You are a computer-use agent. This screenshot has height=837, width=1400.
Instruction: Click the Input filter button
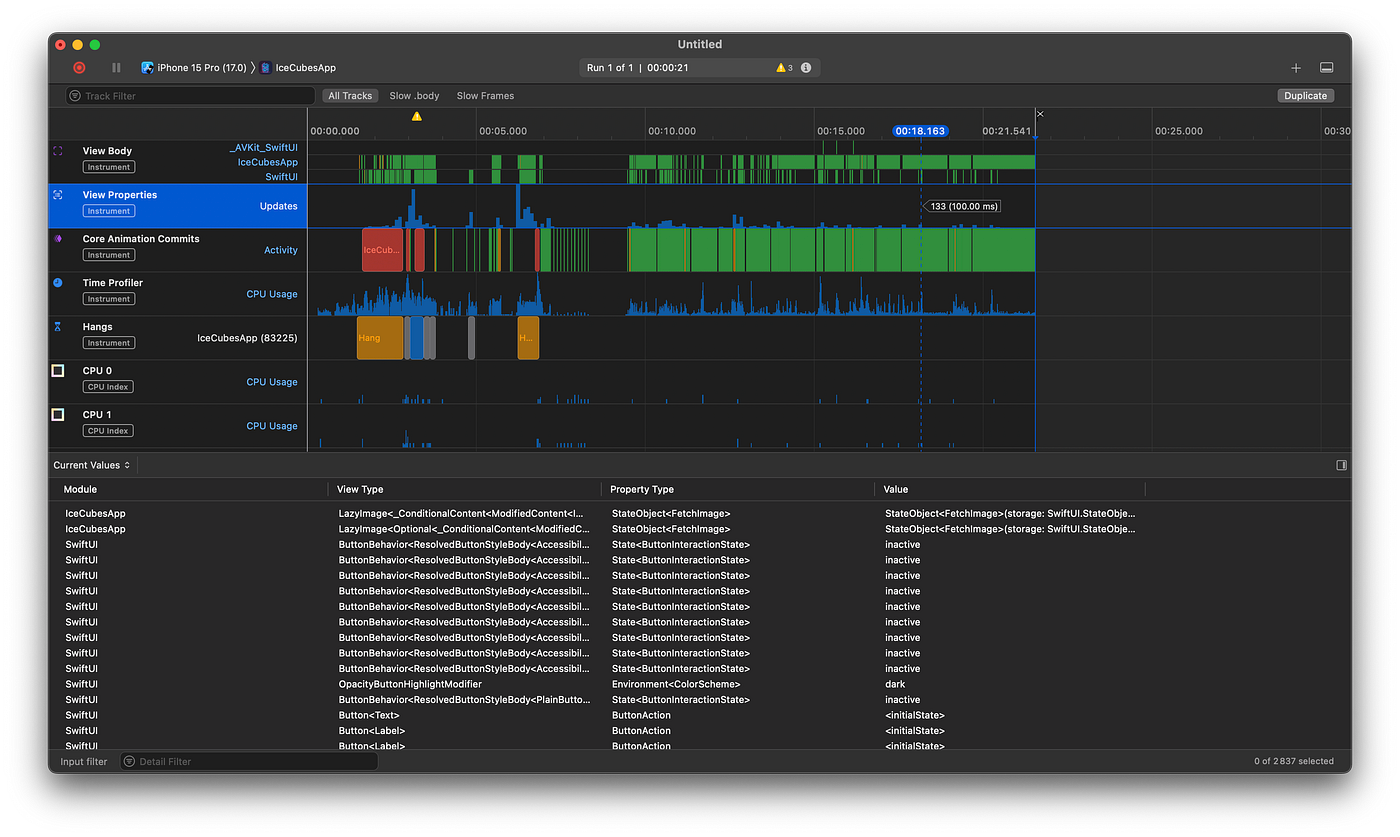pos(83,761)
